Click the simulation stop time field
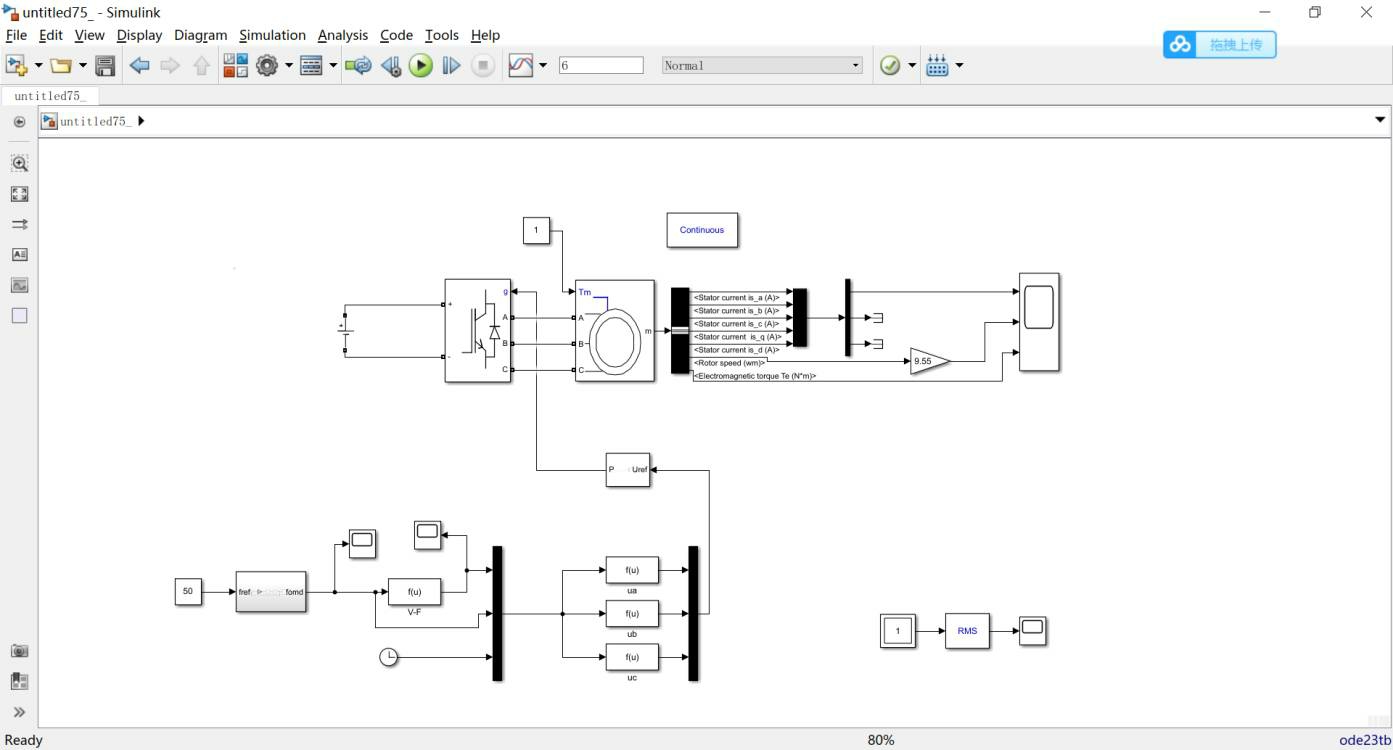The image size is (1393, 750). 601,65
